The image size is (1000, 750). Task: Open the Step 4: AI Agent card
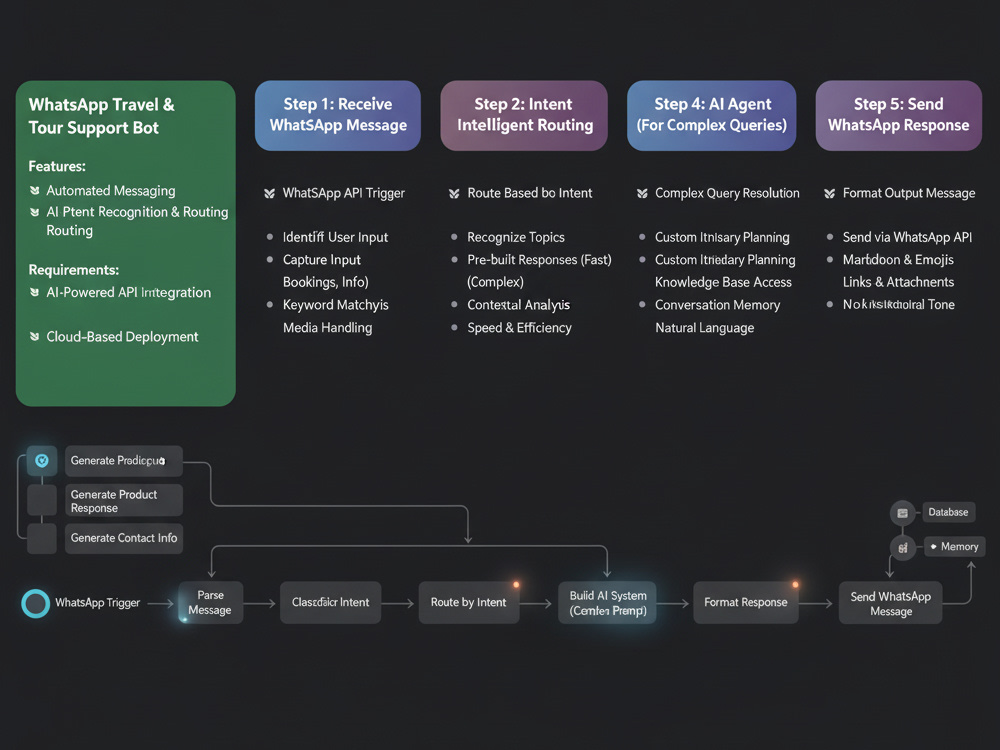coord(712,115)
